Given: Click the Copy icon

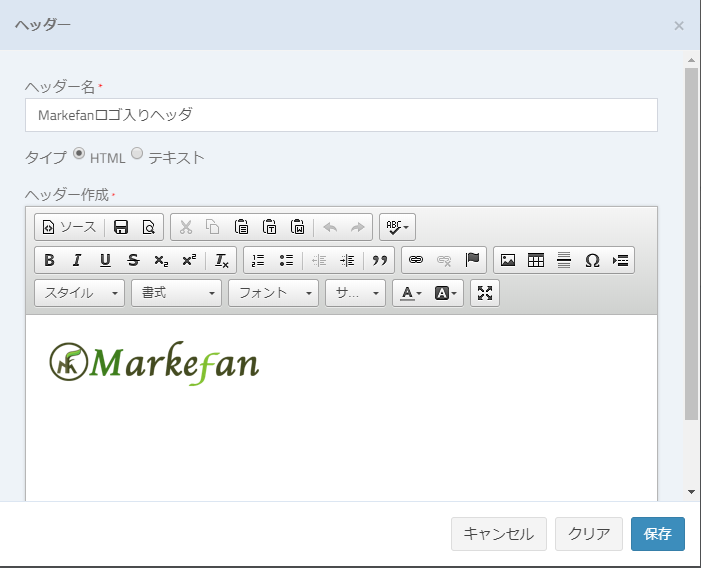Looking at the screenshot, I should 213,227.
